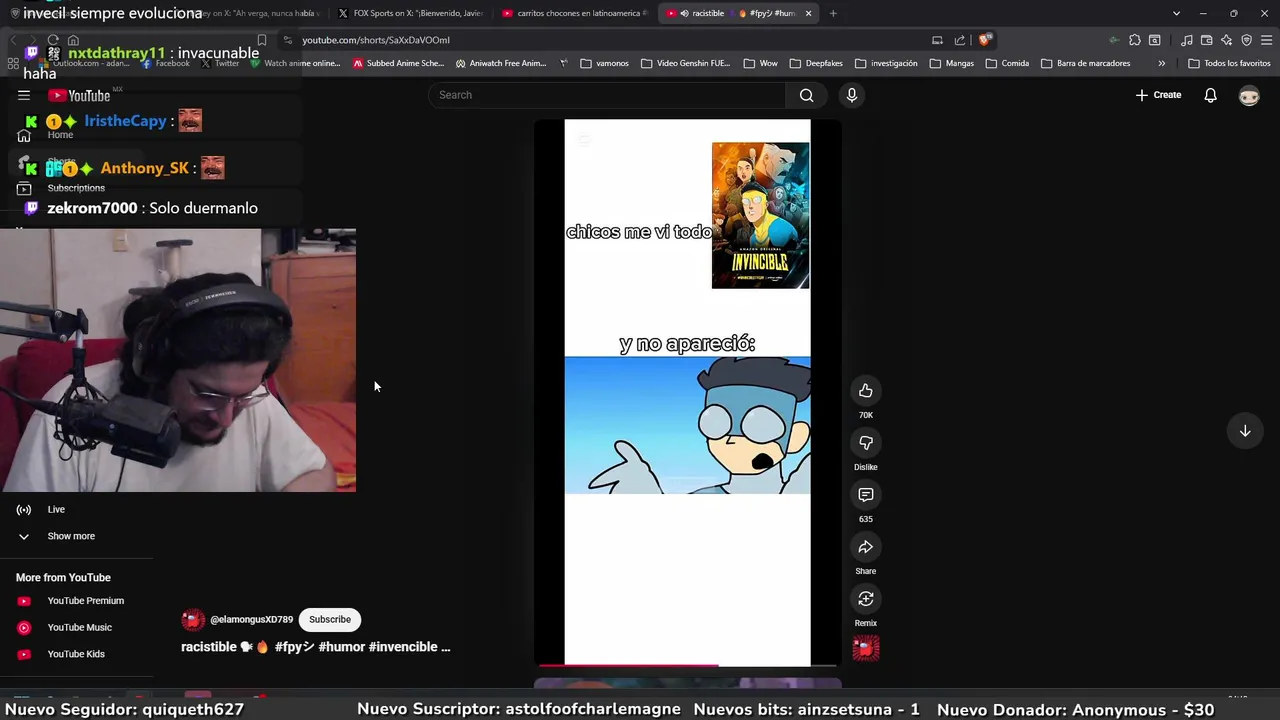Screen dimensions: 1280x720
Task: Open the 635 comments panel
Action: pyautogui.click(x=866, y=495)
